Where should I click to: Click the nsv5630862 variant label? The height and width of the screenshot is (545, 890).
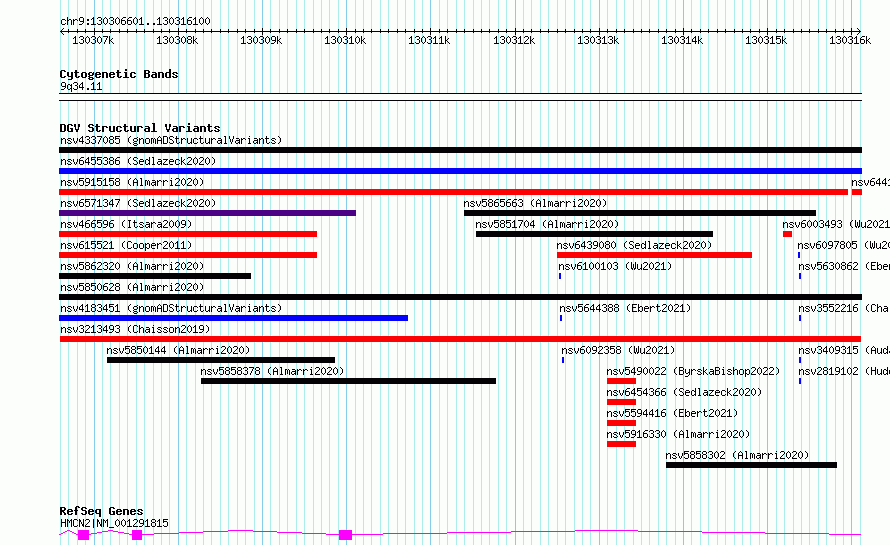(844, 266)
